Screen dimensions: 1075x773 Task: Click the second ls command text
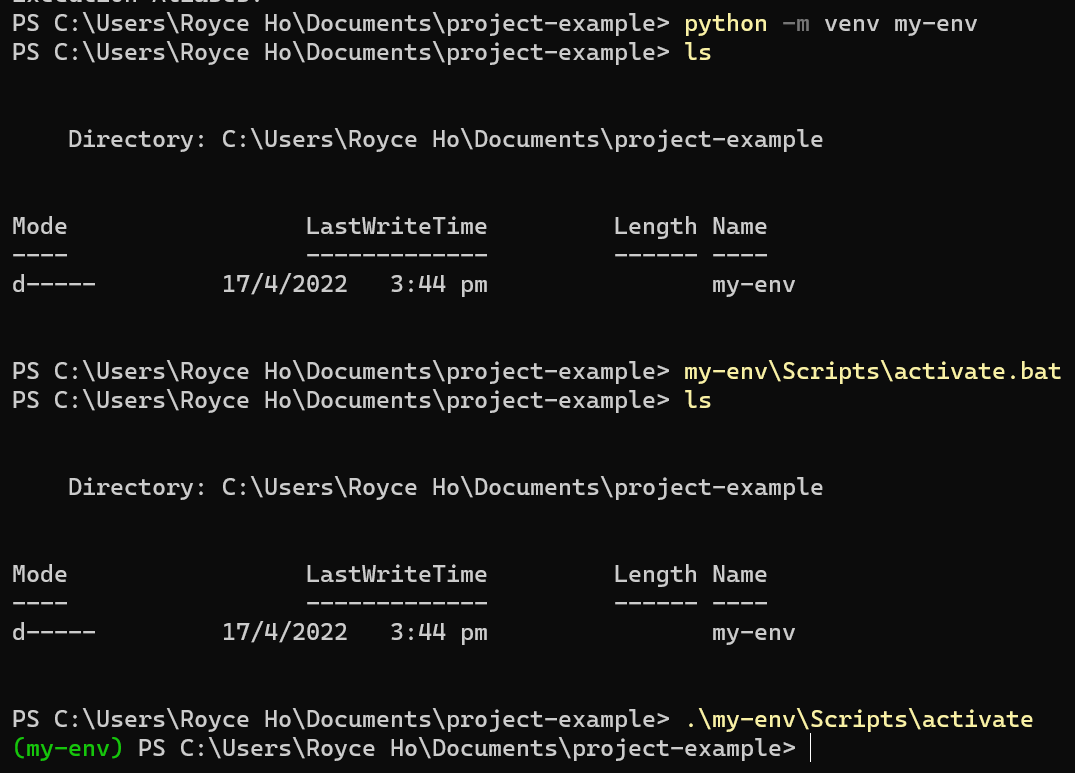tap(697, 400)
